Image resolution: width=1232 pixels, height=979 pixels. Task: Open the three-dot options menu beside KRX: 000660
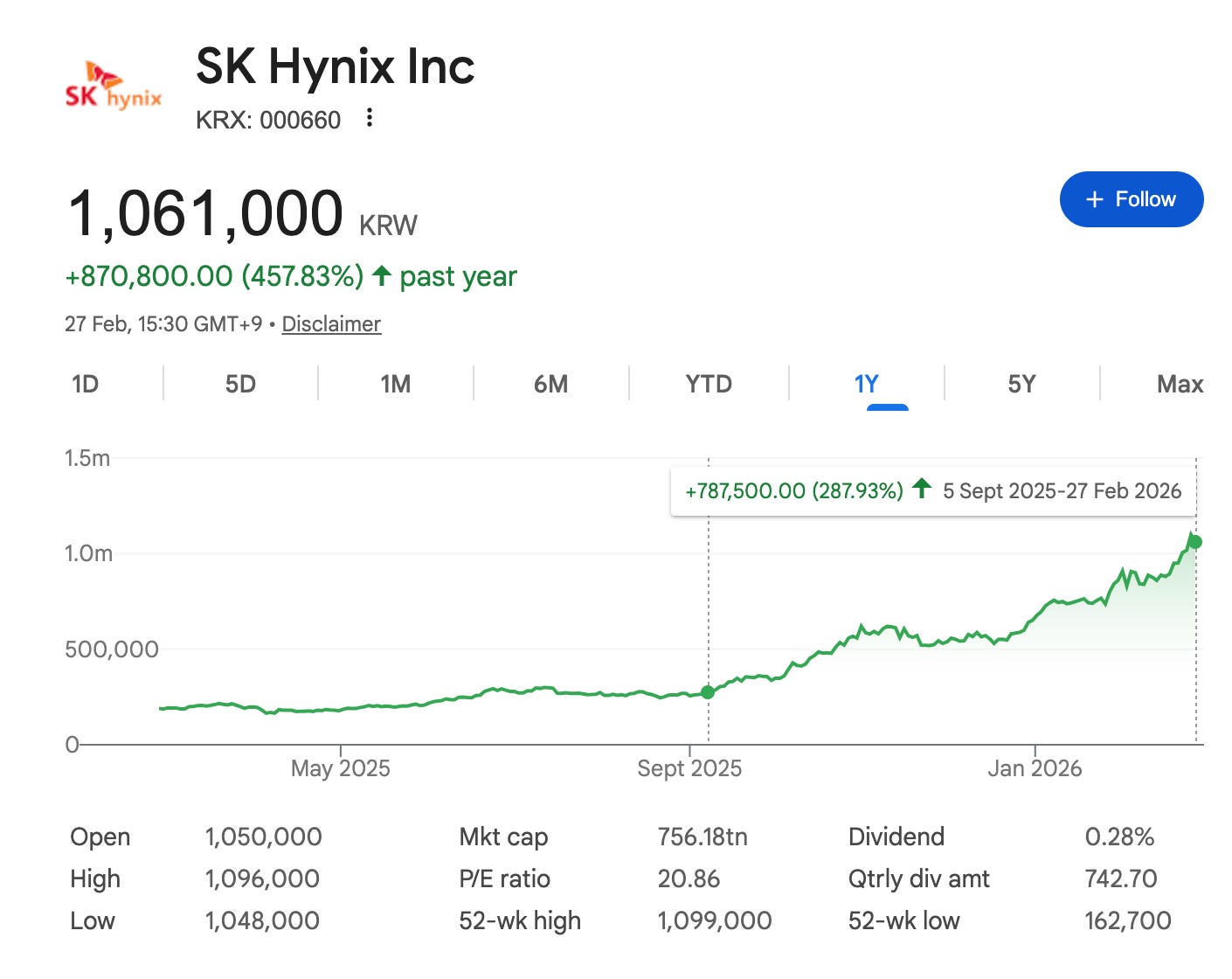(x=370, y=118)
